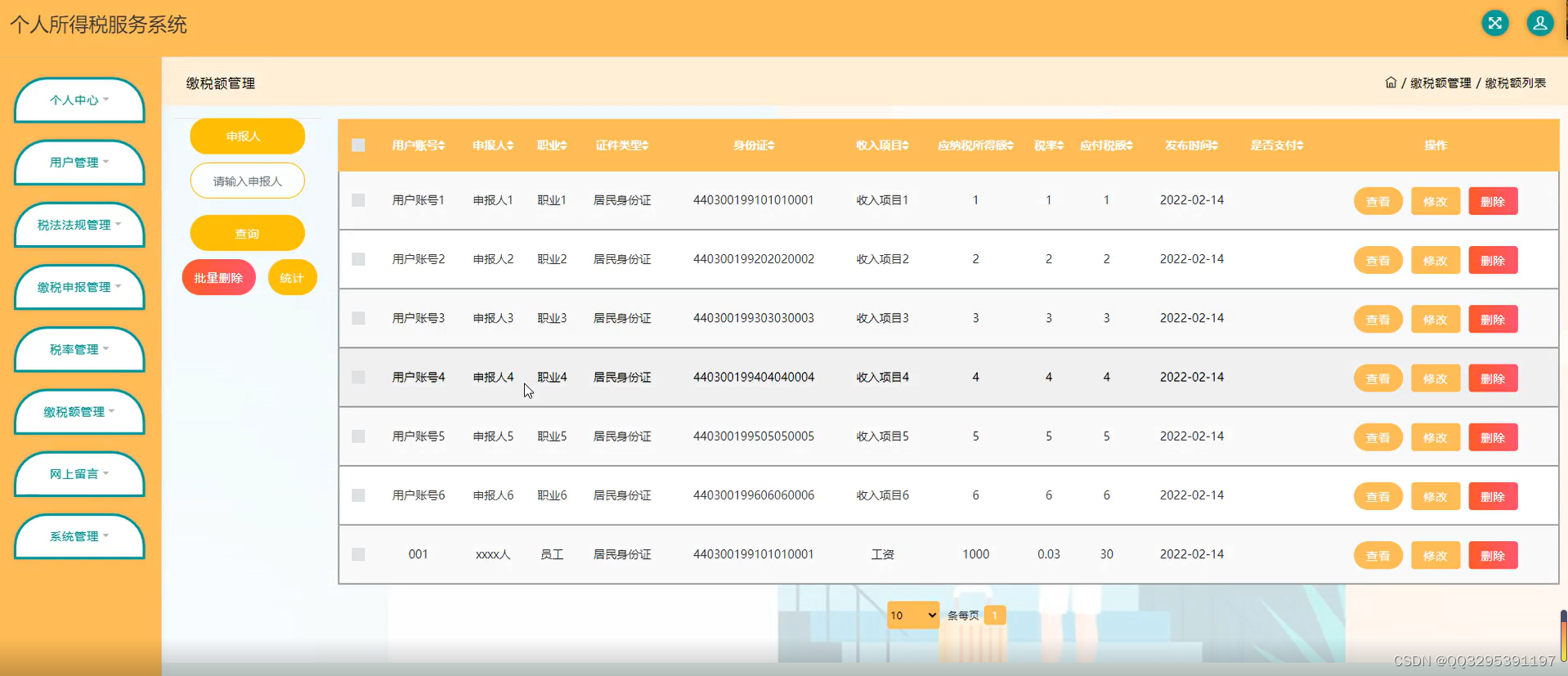Delete the account 001 row

click(1493, 556)
